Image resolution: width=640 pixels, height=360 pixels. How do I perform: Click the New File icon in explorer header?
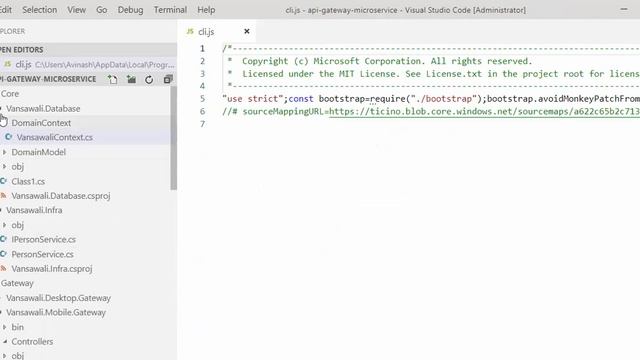113,80
